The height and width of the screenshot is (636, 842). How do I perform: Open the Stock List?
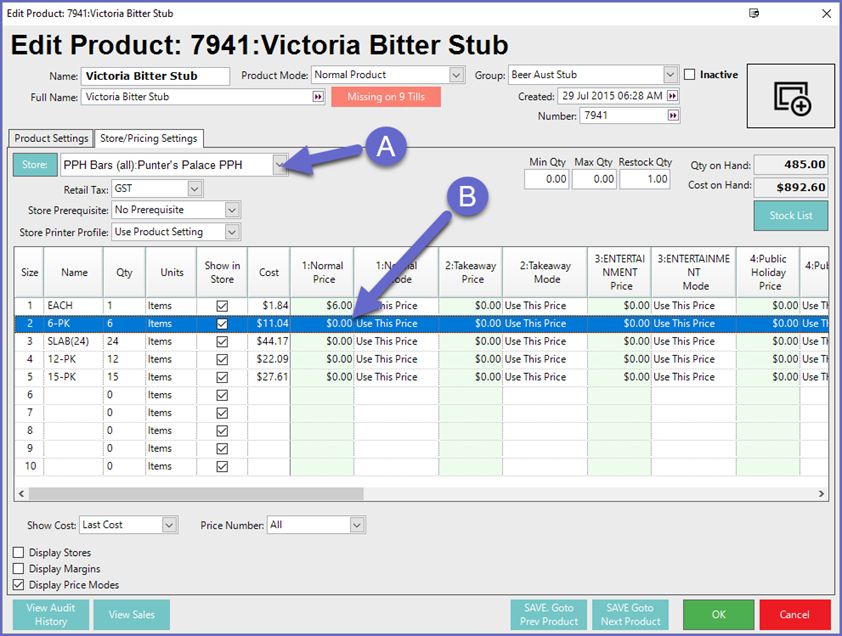[x=790, y=215]
